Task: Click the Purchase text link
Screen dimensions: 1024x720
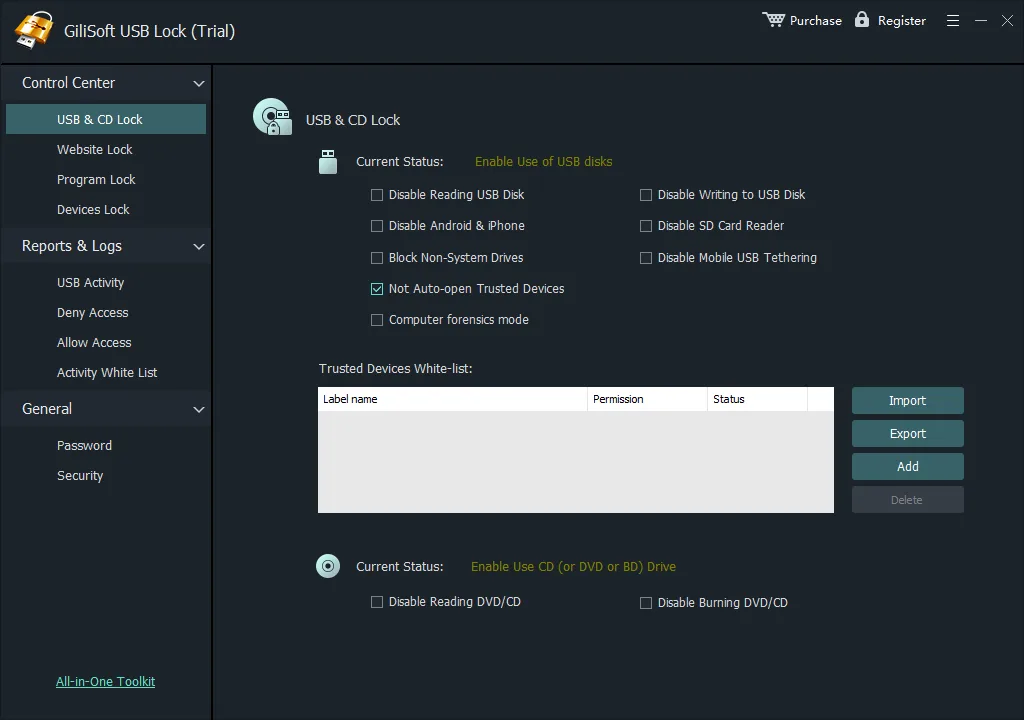Action: pos(816,21)
